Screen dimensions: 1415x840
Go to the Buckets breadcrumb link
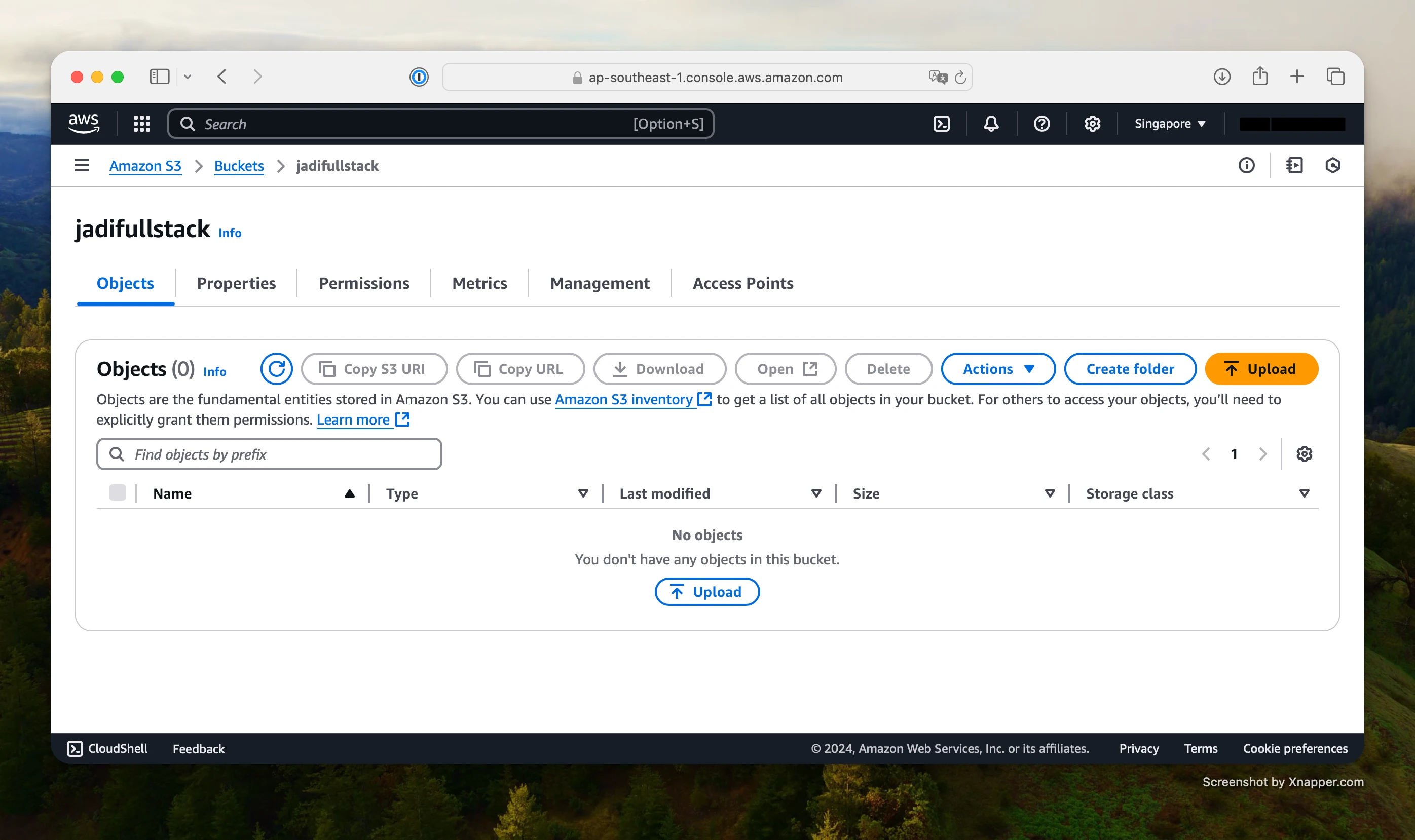(239, 165)
